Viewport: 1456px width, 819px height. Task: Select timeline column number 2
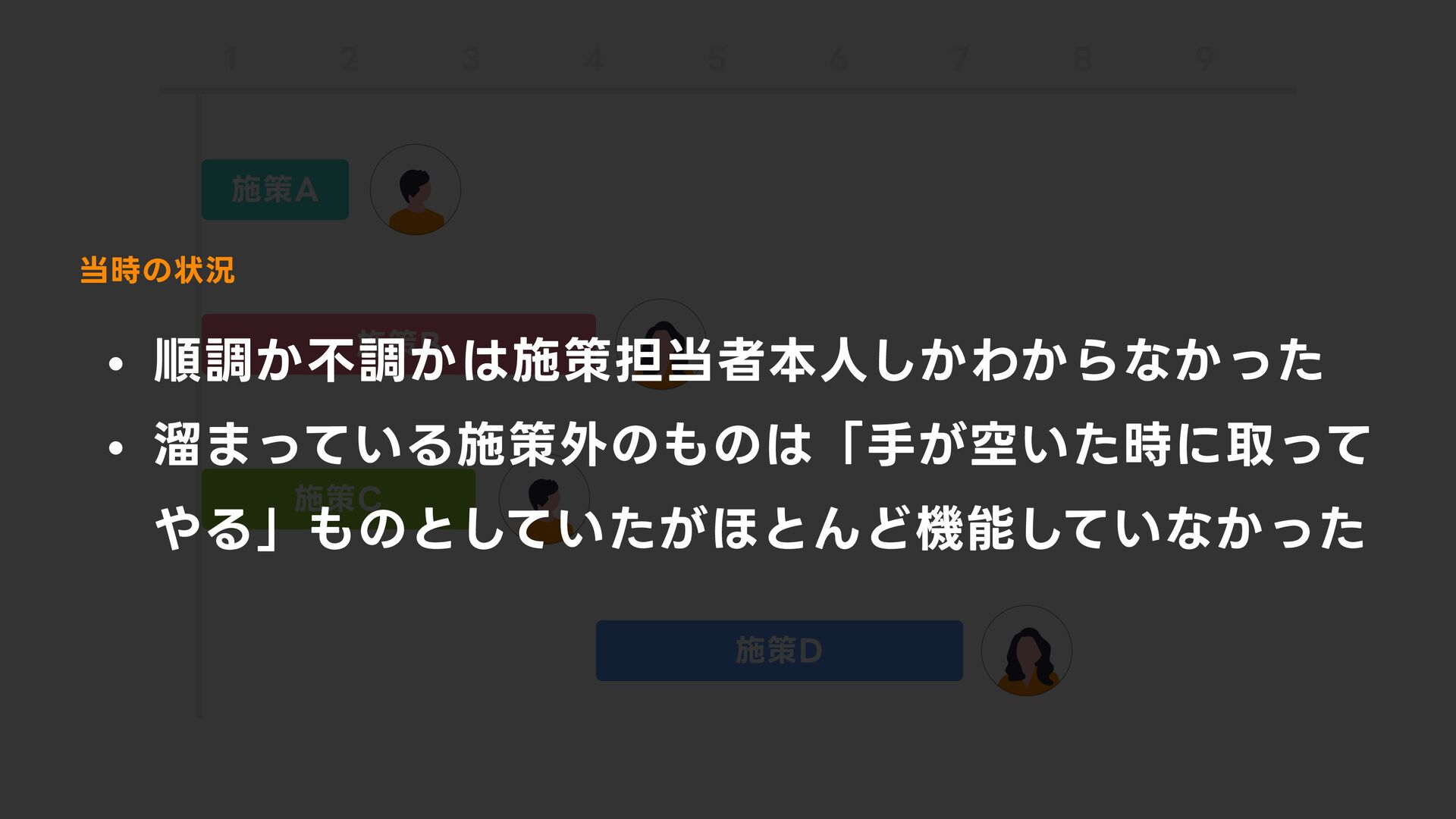349,59
